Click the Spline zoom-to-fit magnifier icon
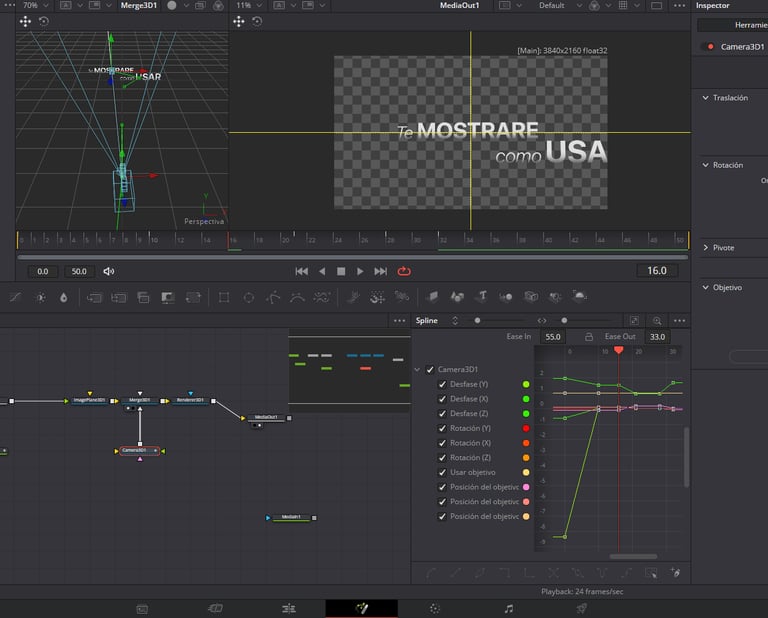This screenshot has height=618, width=768. [657, 321]
